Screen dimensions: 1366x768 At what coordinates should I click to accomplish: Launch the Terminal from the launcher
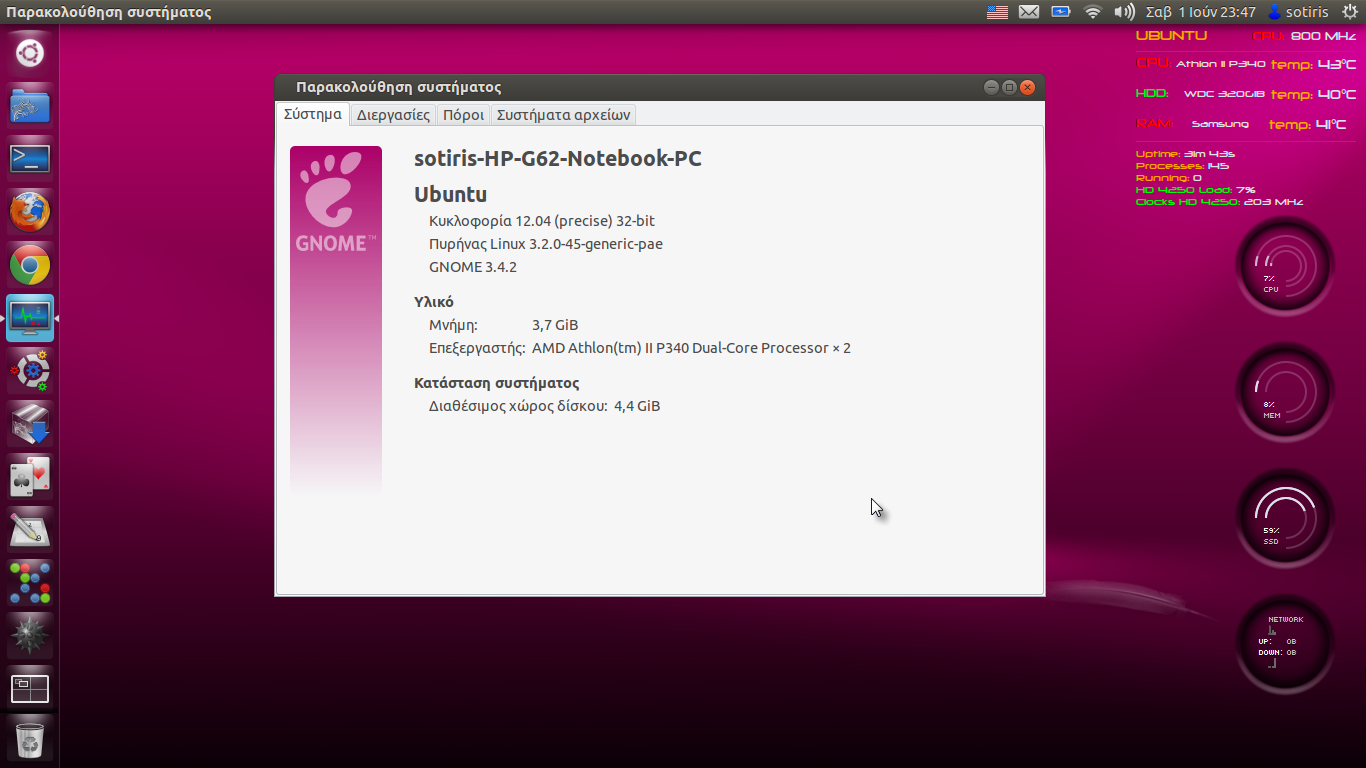[x=30, y=159]
